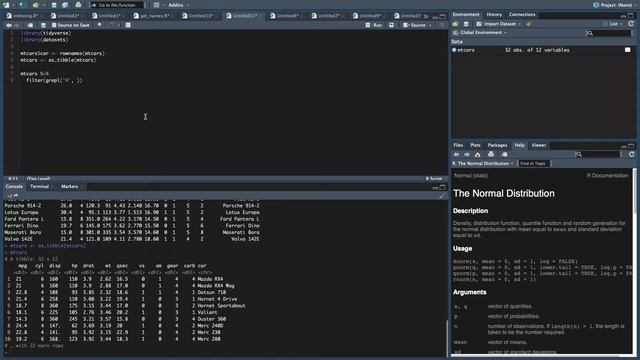Click the Source button in the editor
This screenshot has height=360, width=640.
[x=414, y=25]
